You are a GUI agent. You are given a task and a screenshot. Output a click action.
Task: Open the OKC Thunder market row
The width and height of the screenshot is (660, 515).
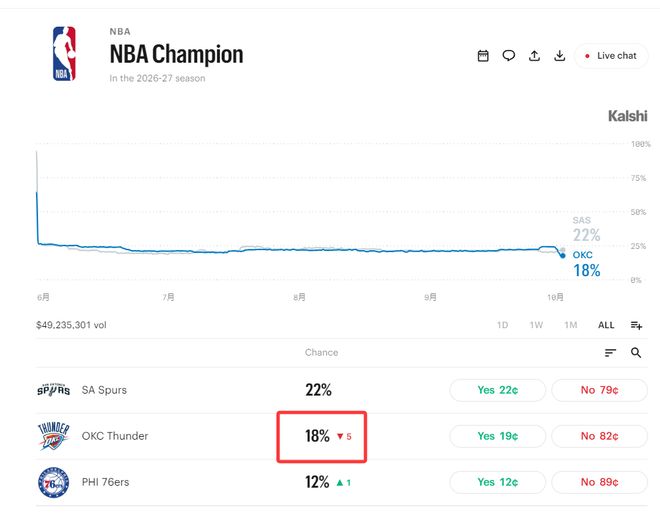pos(342,436)
